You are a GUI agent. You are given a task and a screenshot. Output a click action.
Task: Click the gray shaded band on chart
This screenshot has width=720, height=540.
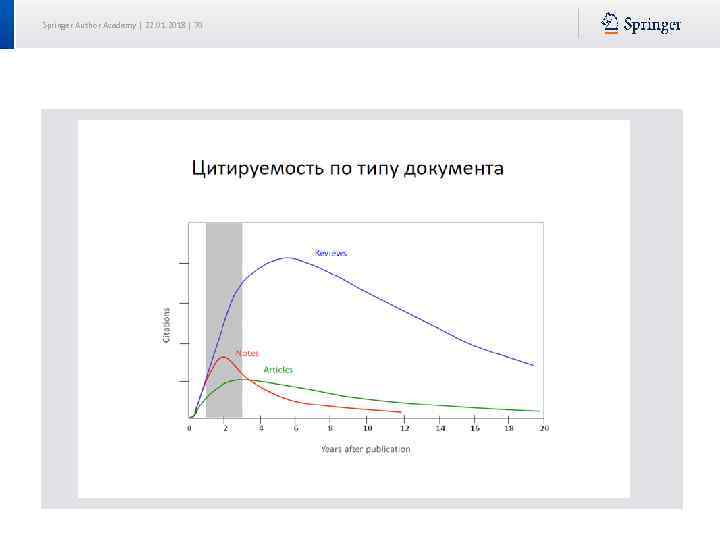[224, 320]
